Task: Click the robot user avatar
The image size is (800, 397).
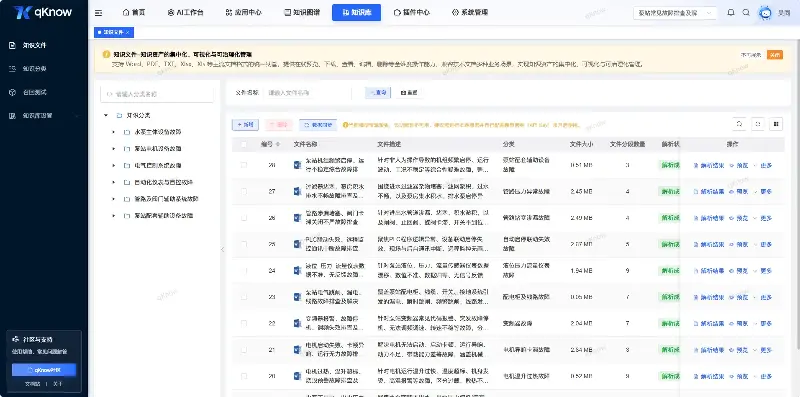Action: [x=765, y=13]
